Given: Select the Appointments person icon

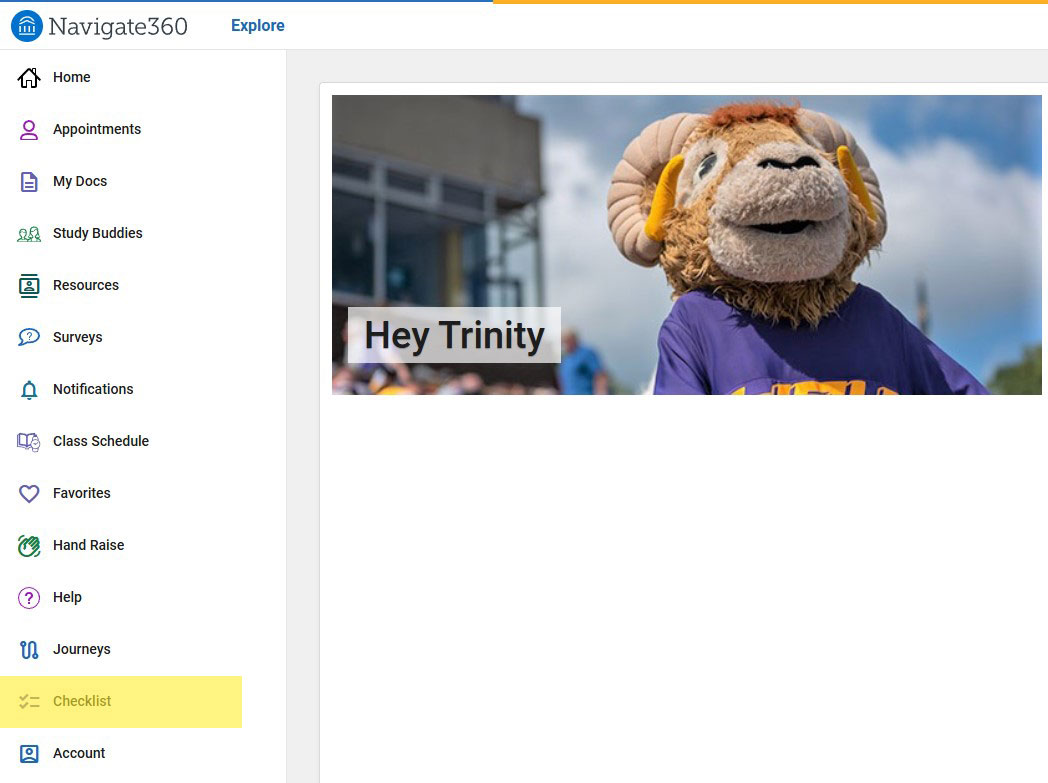Looking at the screenshot, I should [29, 130].
